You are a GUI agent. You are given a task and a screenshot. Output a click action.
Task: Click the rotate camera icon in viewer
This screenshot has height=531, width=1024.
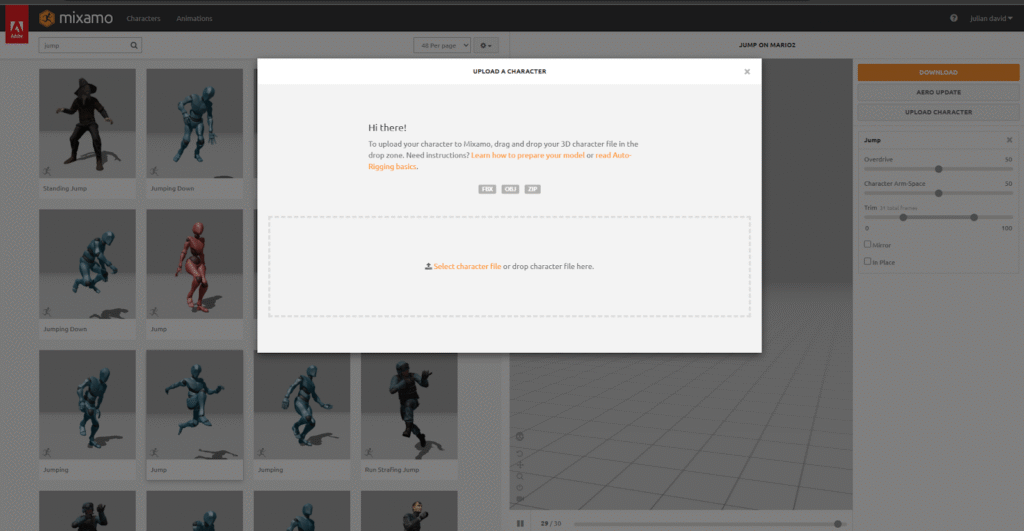click(520, 453)
